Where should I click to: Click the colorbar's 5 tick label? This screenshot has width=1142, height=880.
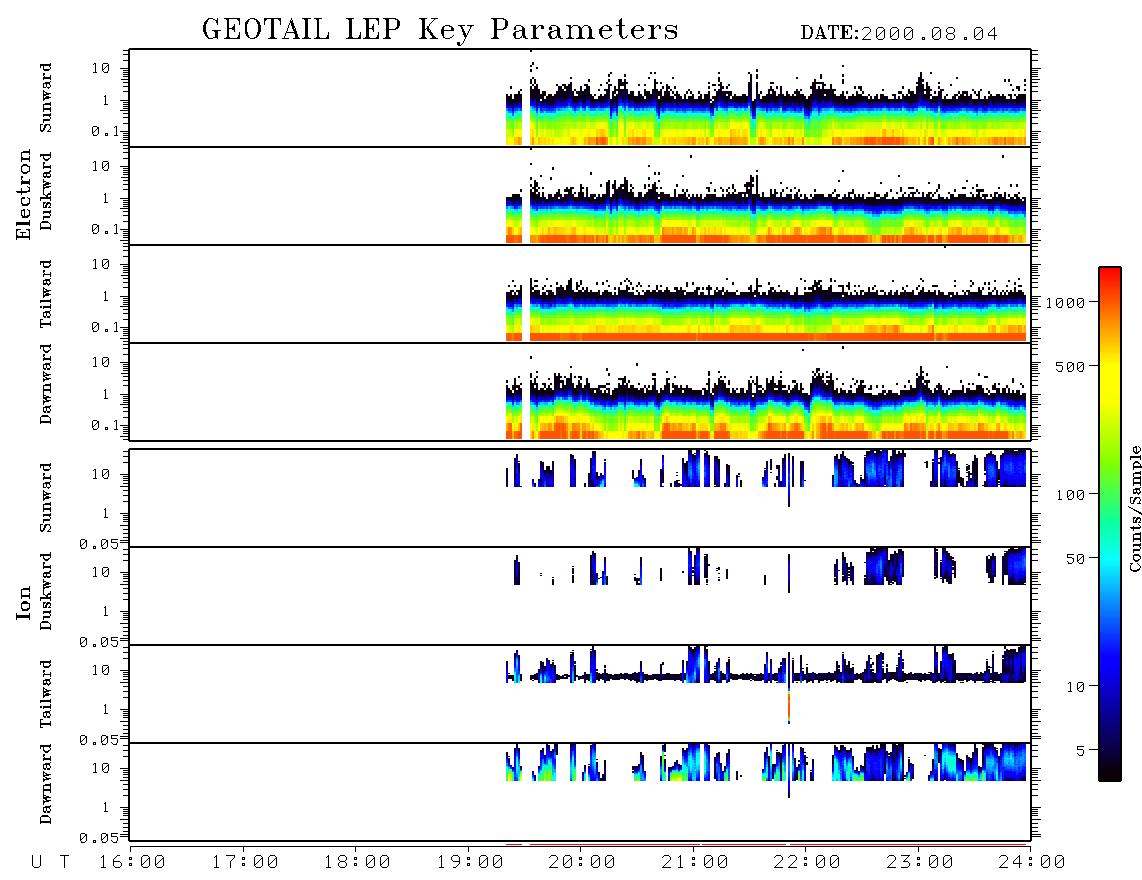pos(1080,750)
